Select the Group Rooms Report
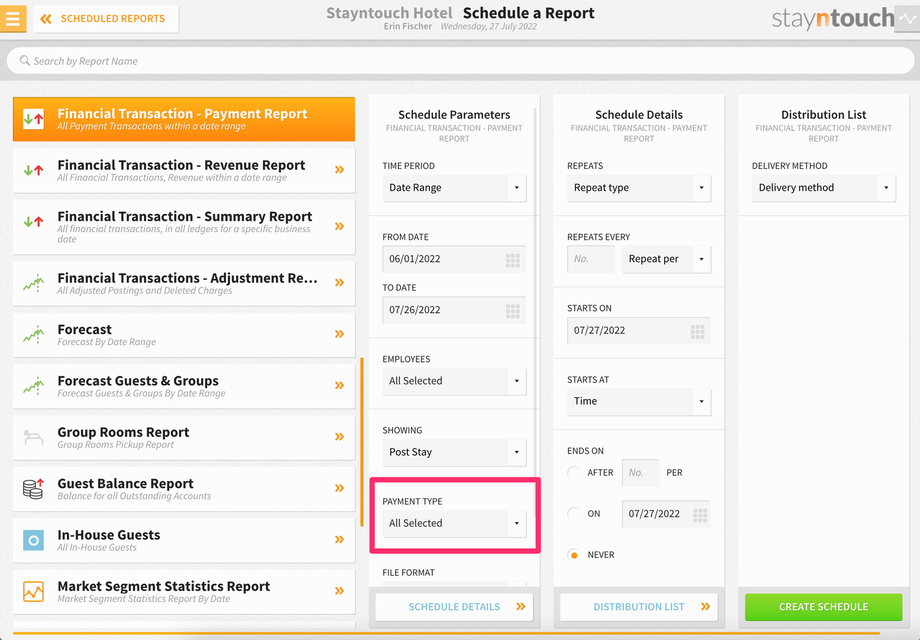Image resolution: width=920 pixels, height=640 pixels. (x=184, y=437)
